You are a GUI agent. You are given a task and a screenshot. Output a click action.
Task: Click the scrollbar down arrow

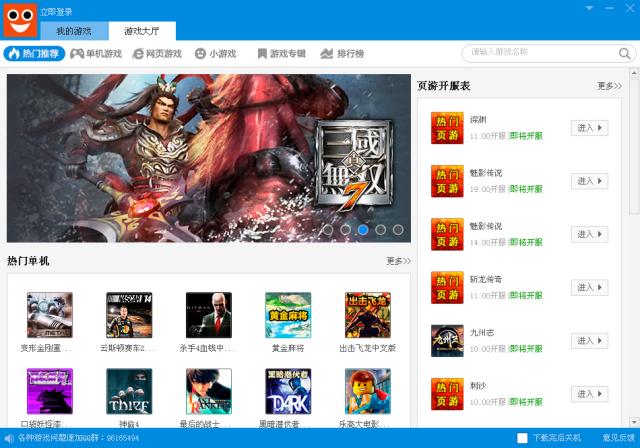click(634, 422)
